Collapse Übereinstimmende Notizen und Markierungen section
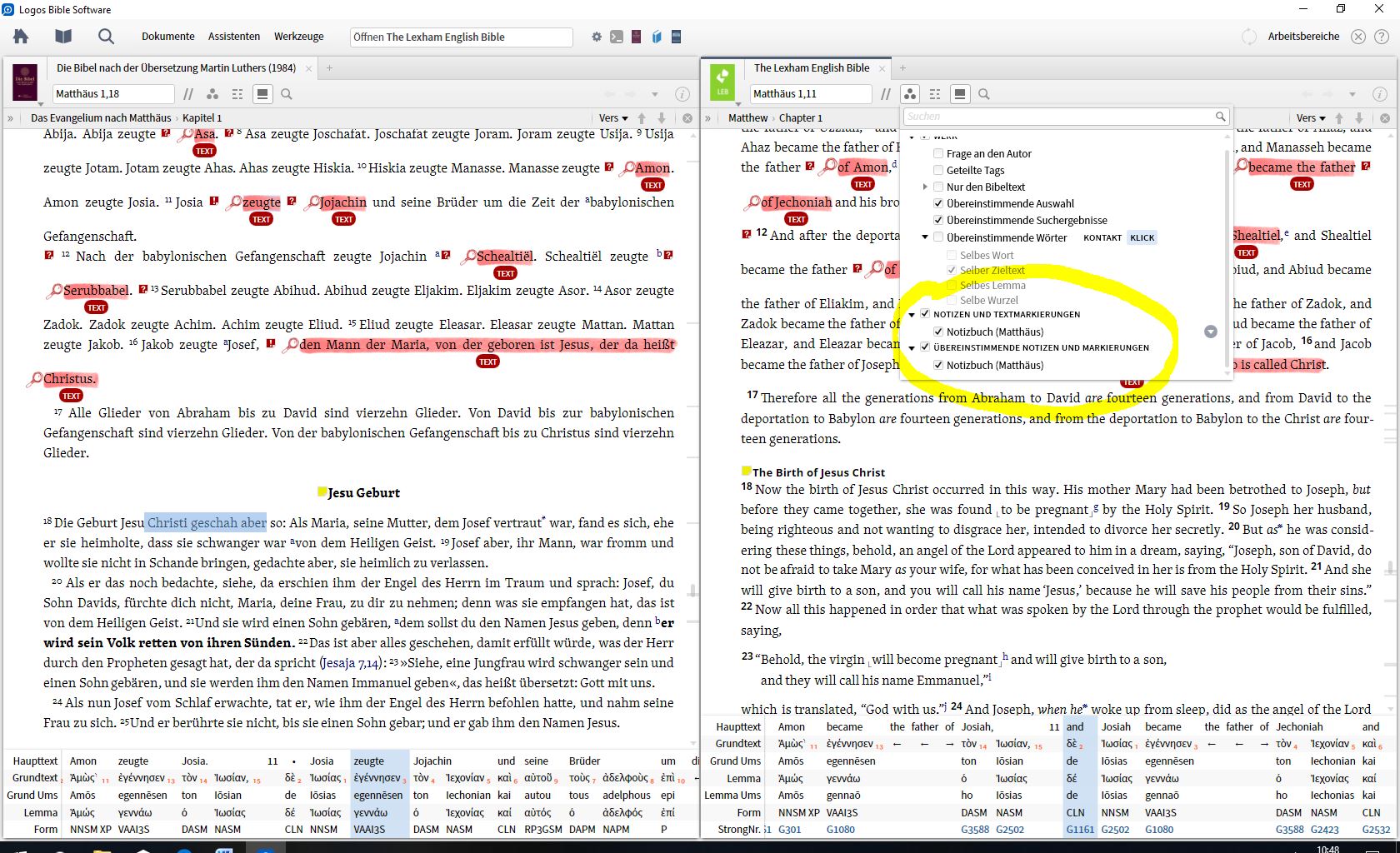Viewport: 1400px width, 853px height. [x=912, y=348]
